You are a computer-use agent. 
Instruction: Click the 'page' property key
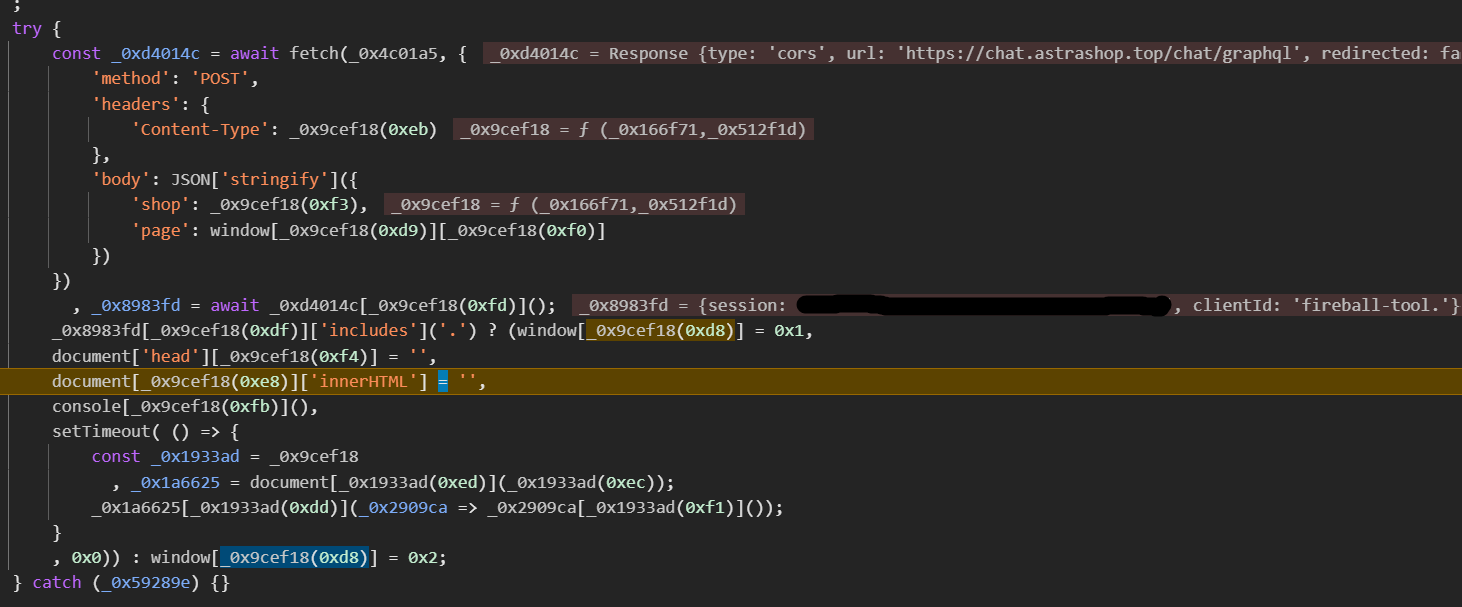161,230
